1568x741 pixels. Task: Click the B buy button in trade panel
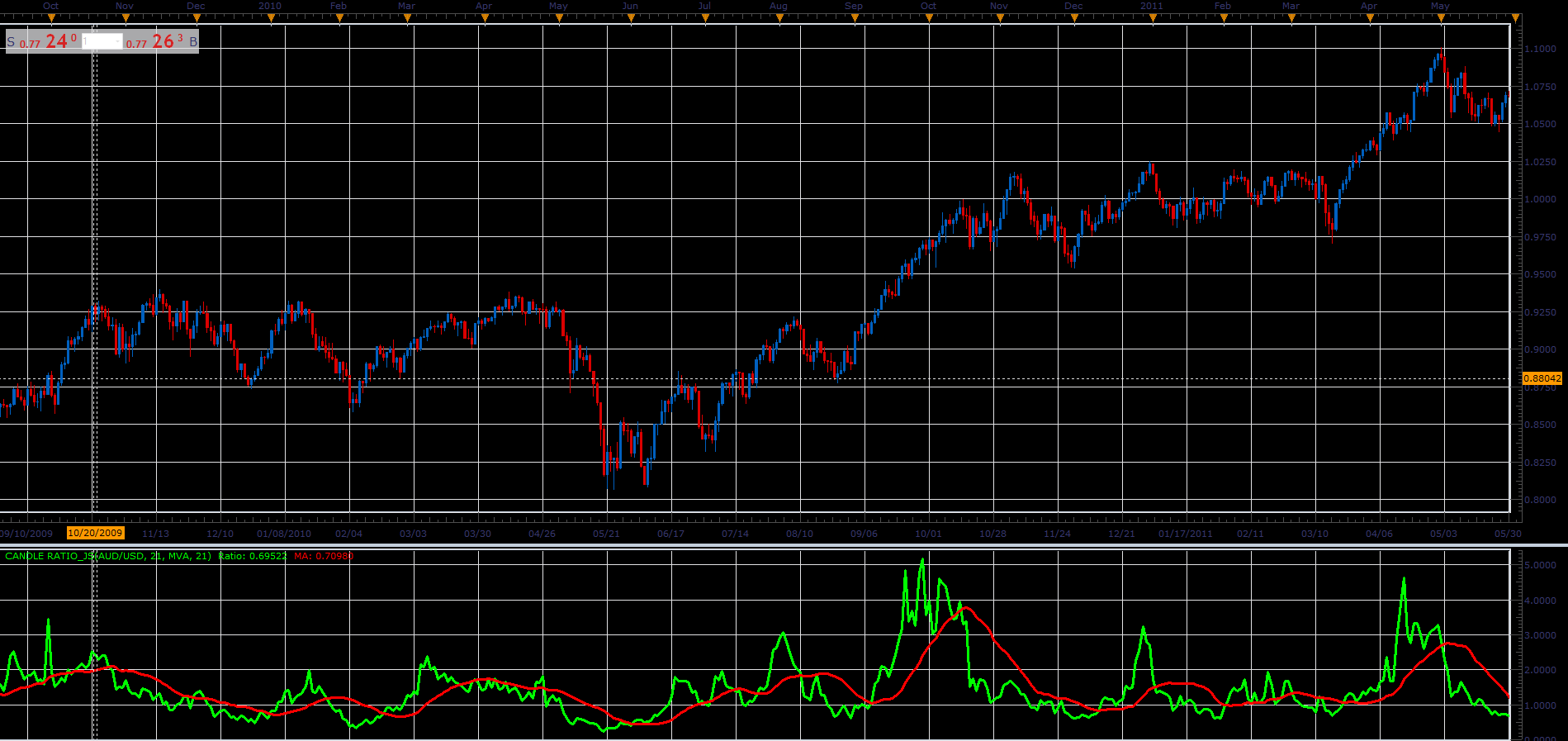194,41
